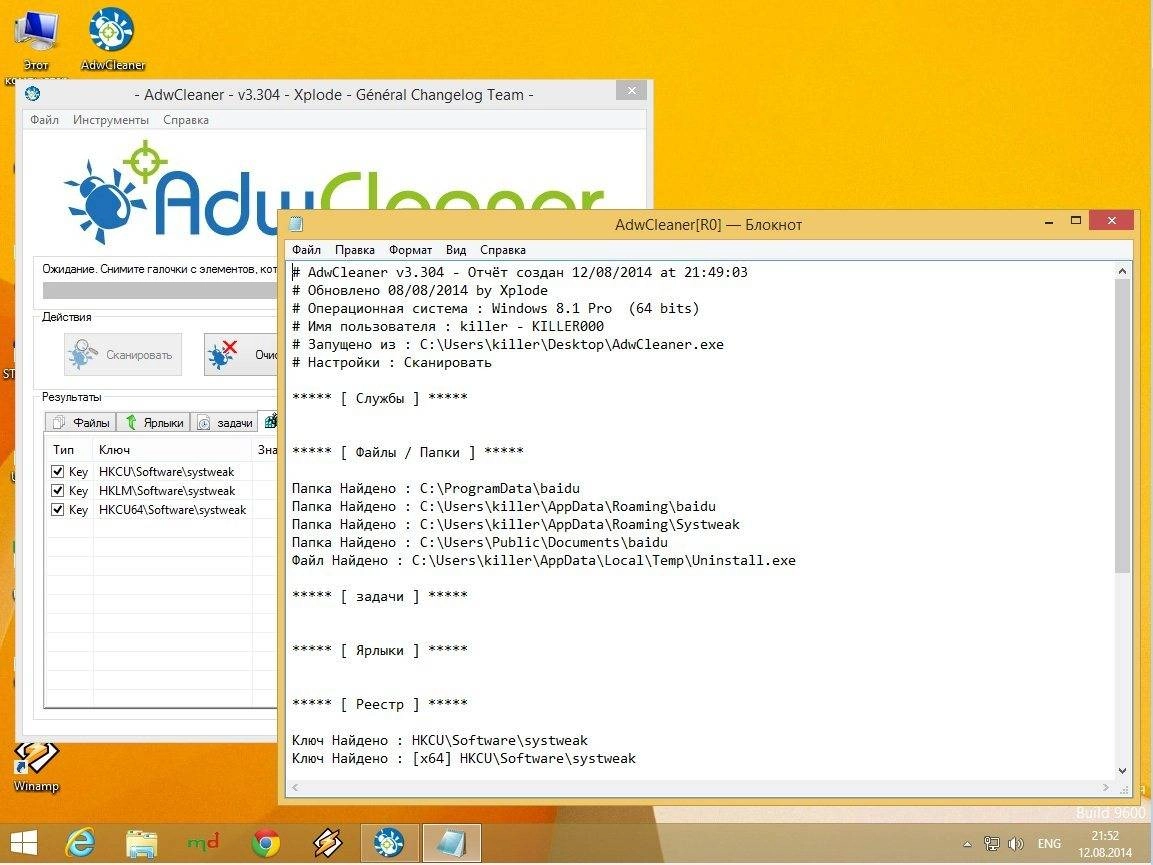Click the Windows Start button

pyautogui.click(x=24, y=843)
